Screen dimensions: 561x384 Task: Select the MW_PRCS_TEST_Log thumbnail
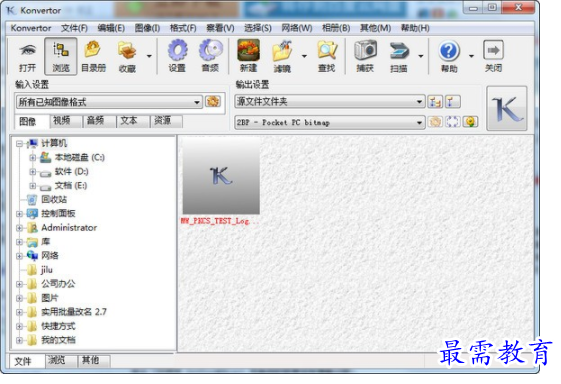pyautogui.click(x=221, y=176)
